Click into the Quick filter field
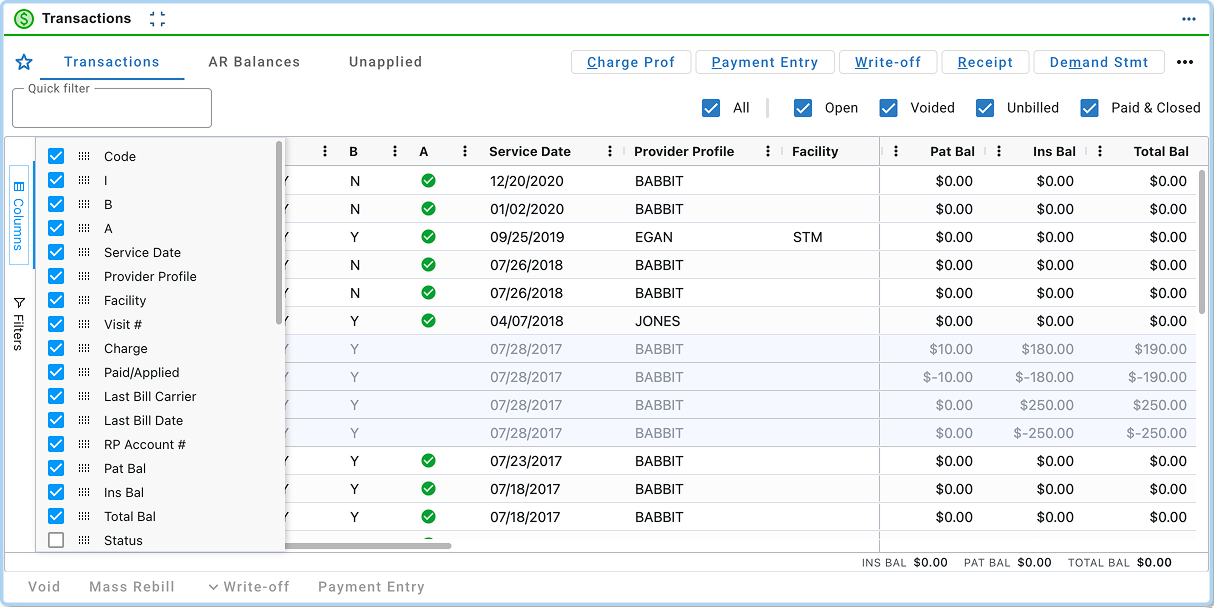Viewport: 1214px width, 608px height. (112, 108)
